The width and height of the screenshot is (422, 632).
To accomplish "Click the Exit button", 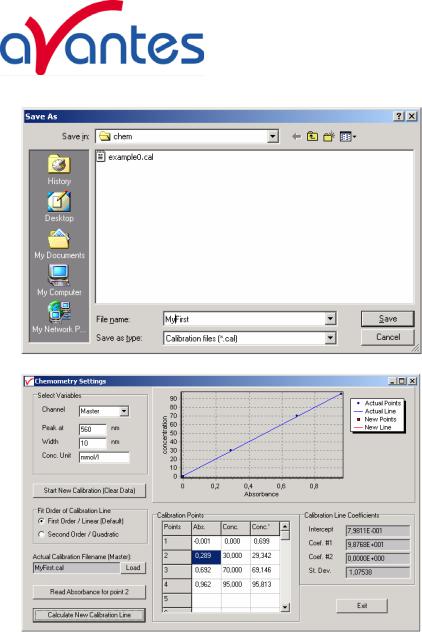I will (362, 605).
